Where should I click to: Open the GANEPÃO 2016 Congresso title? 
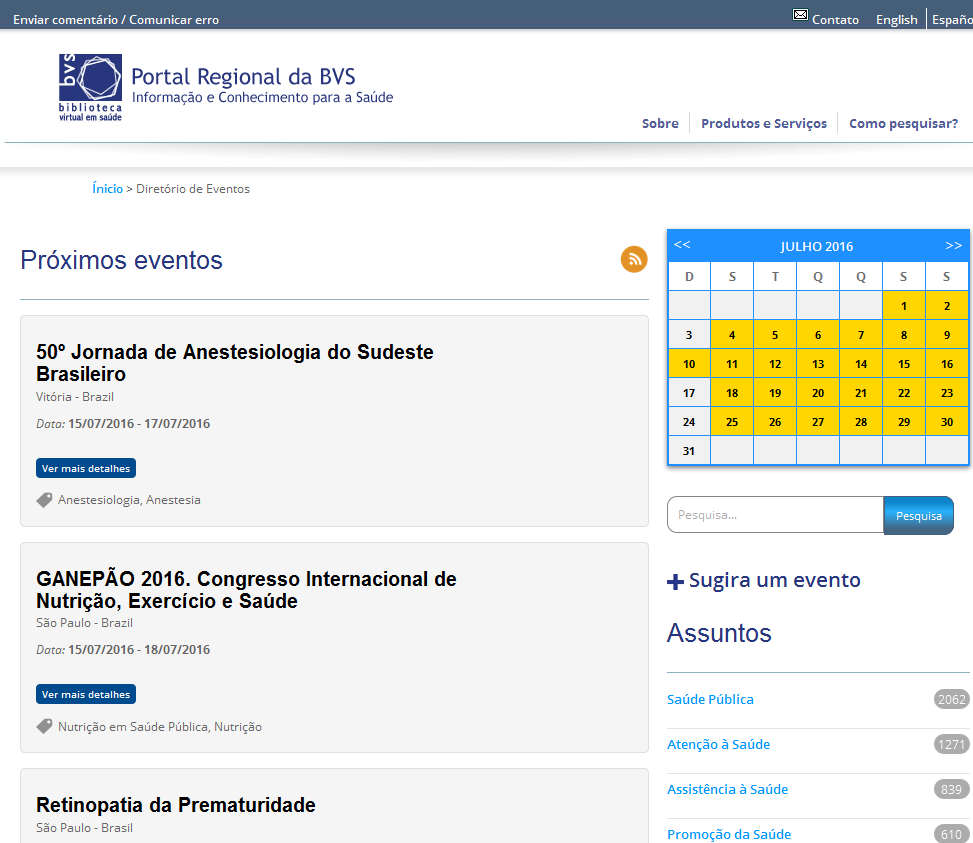[x=246, y=590]
